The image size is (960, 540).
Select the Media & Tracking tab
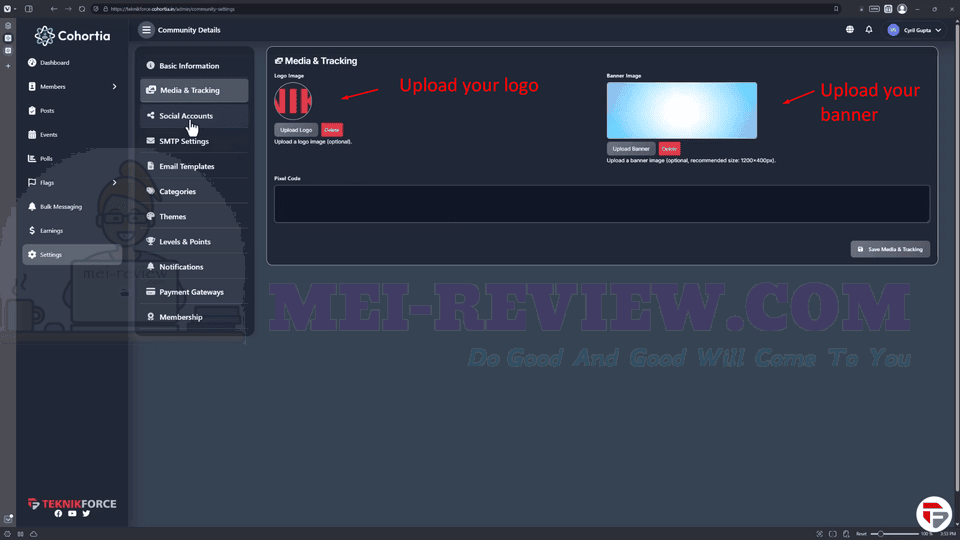pyautogui.click(x=194, y=90)
